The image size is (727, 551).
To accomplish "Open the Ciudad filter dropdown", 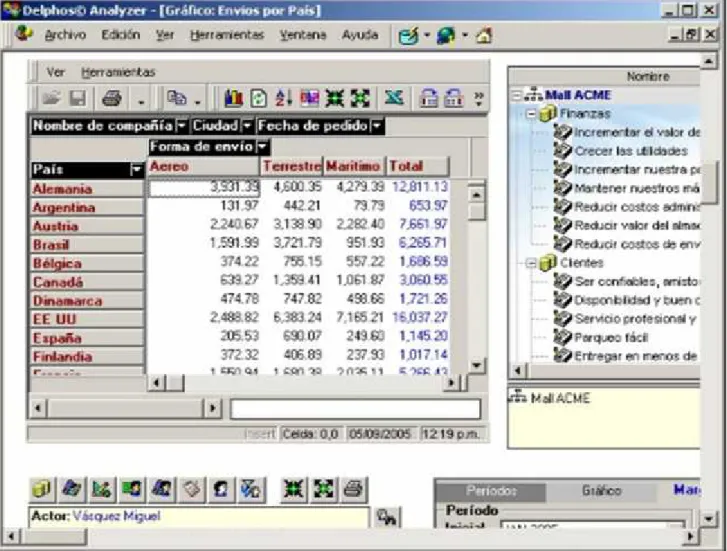I will (248, 126).
